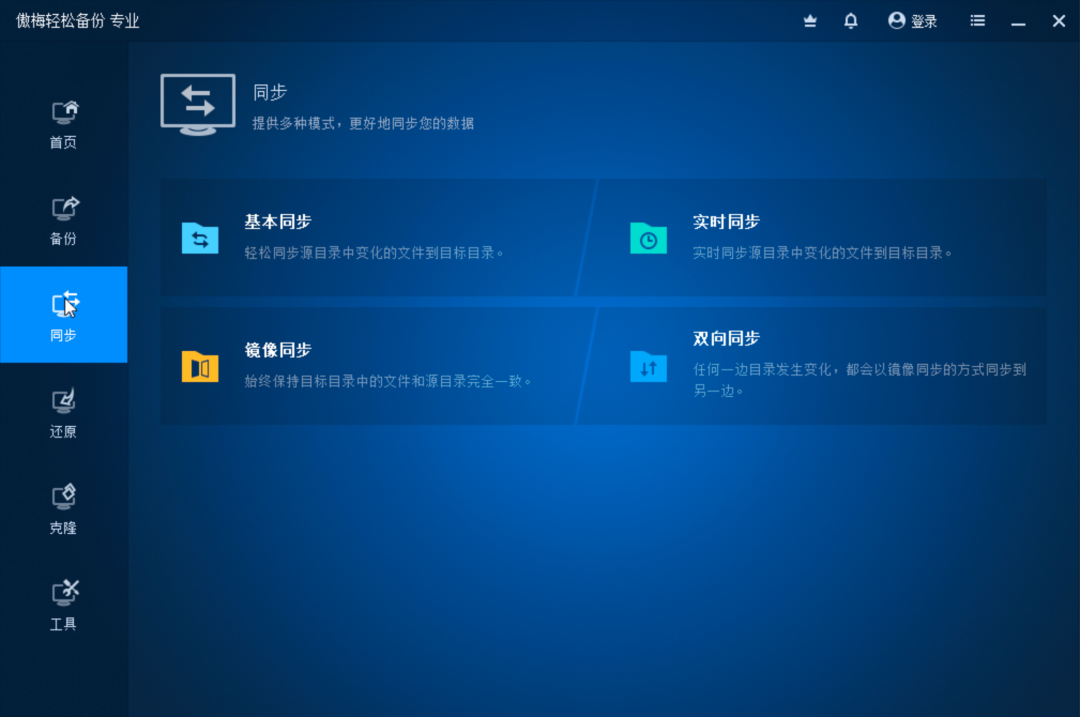Click the 同步 page heading text
1080x717 pixels.
pos(269,92)
